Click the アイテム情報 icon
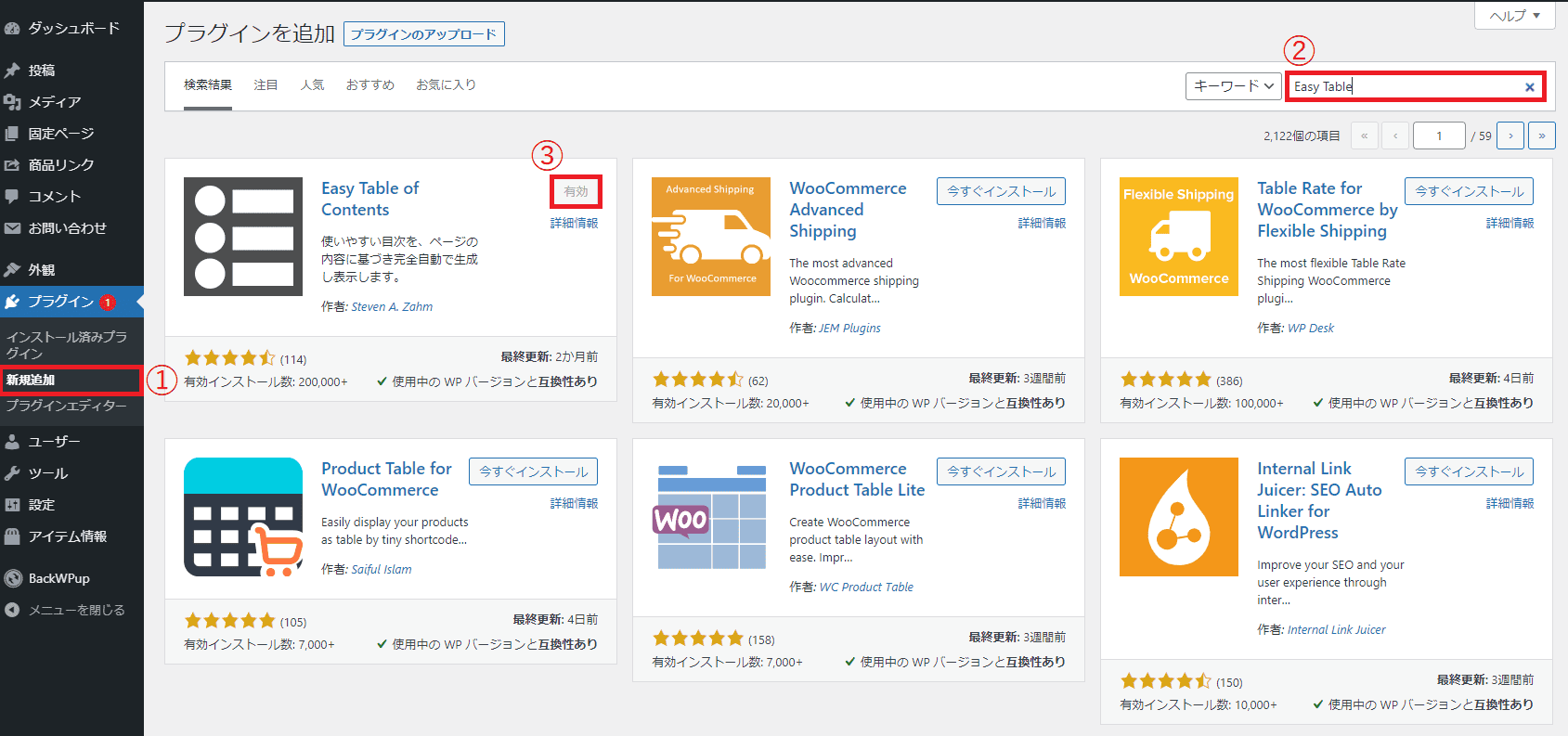 point(12,536)
